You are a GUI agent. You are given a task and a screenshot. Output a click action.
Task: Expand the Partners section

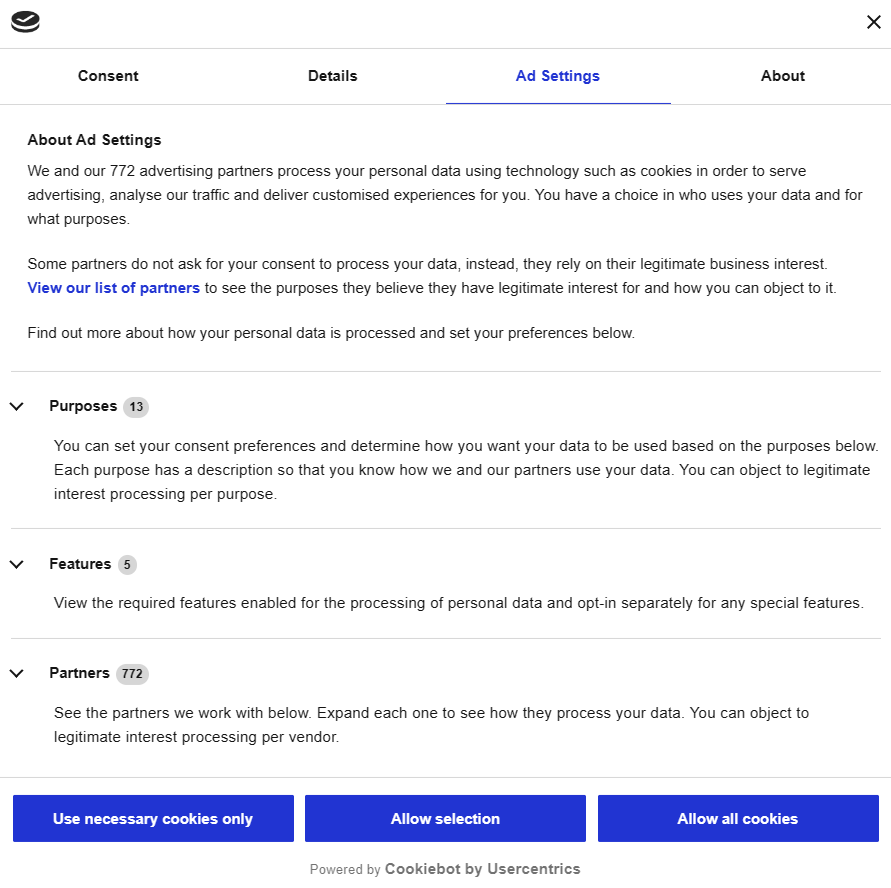[x=78, y=673]
